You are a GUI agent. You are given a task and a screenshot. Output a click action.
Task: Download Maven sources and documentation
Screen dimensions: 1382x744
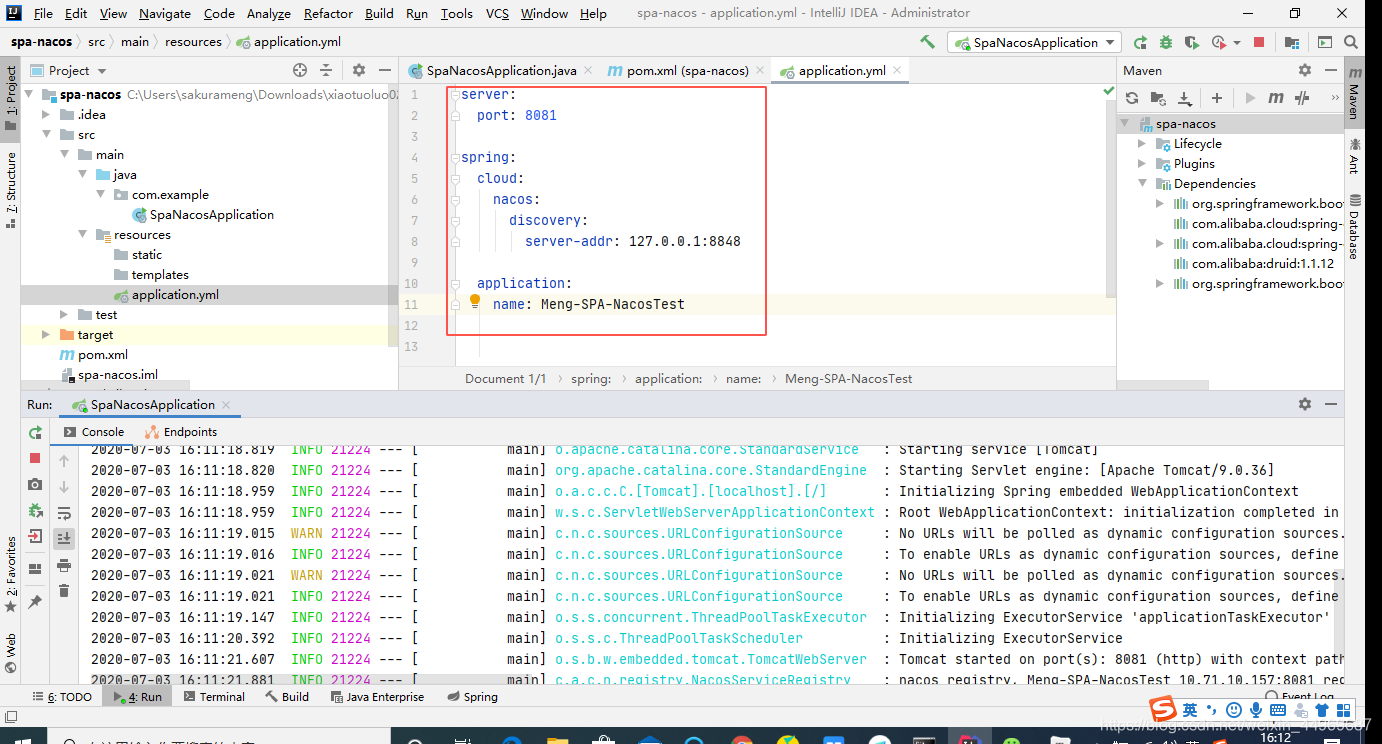(x=1185, y=98)
